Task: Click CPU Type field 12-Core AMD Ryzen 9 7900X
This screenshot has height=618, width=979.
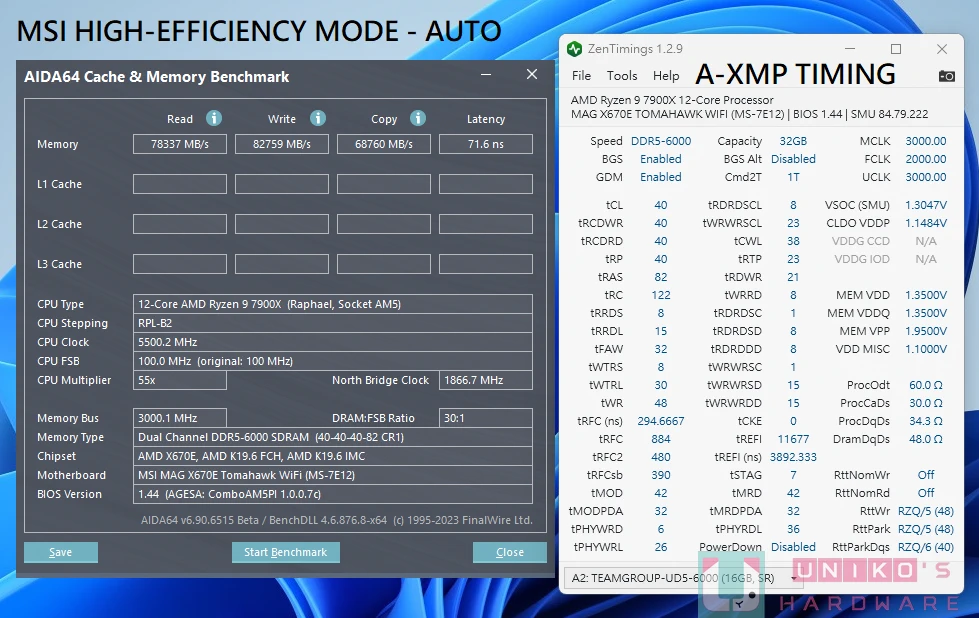Action: point(333,304)
